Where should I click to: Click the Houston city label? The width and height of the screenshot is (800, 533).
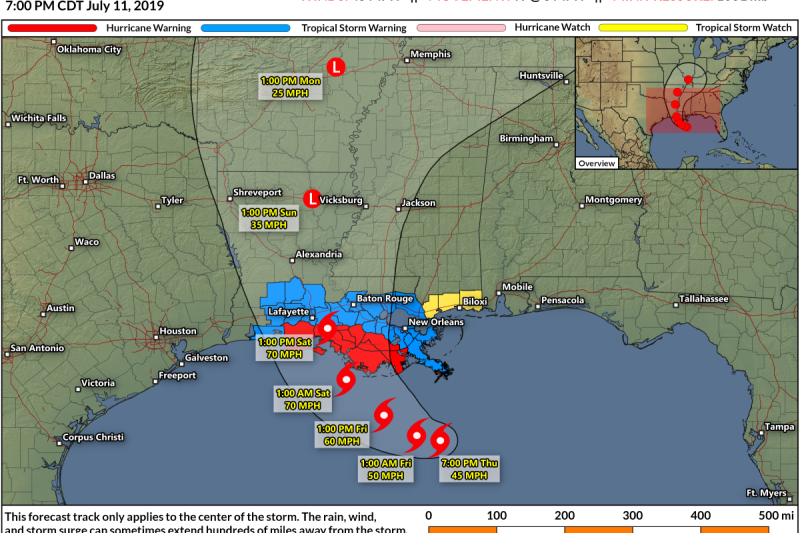tap(178, 331)
